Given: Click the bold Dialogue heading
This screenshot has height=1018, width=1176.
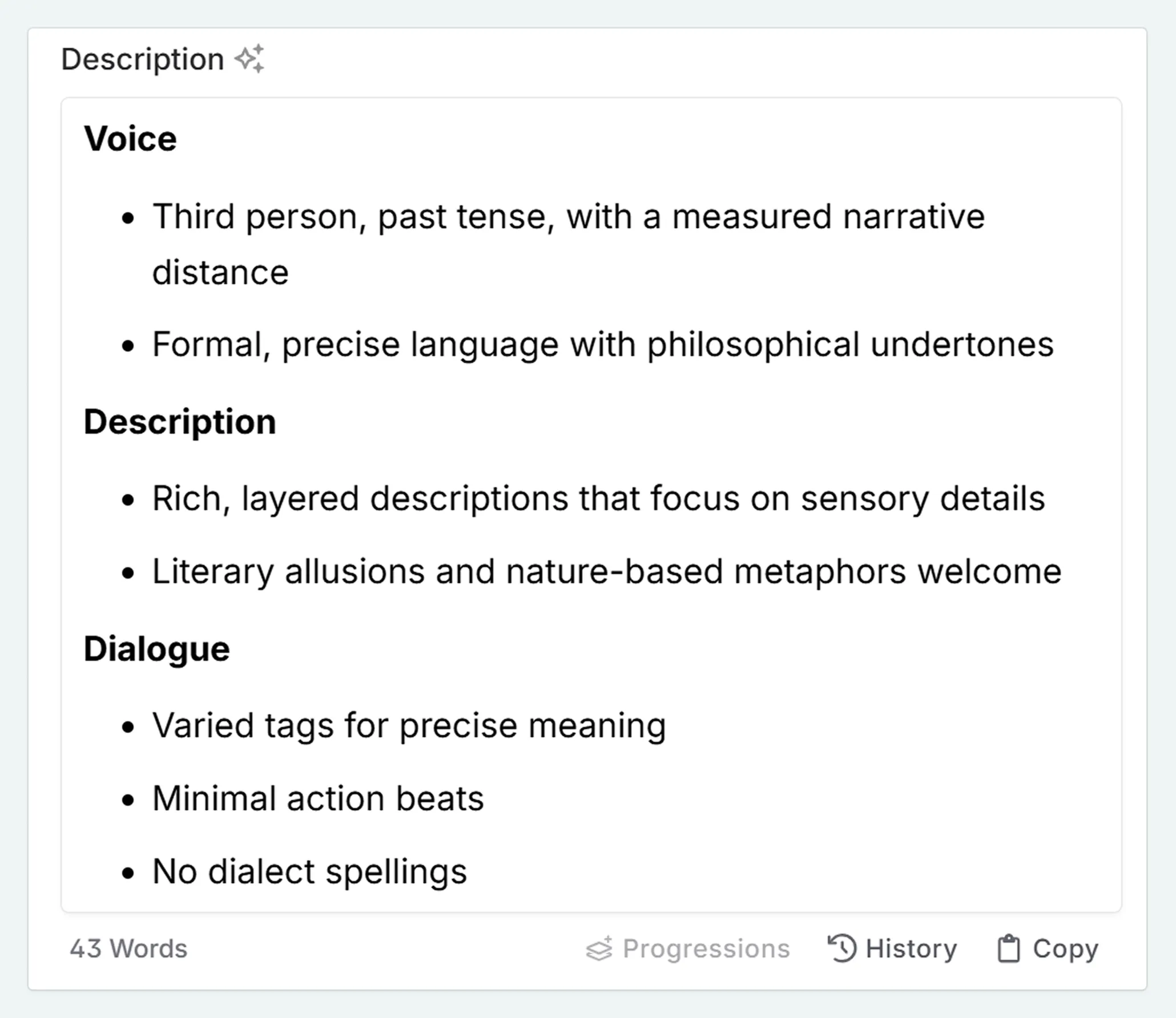Looking at the screenshot, I should pyautogui.click(x=156, y=649).
